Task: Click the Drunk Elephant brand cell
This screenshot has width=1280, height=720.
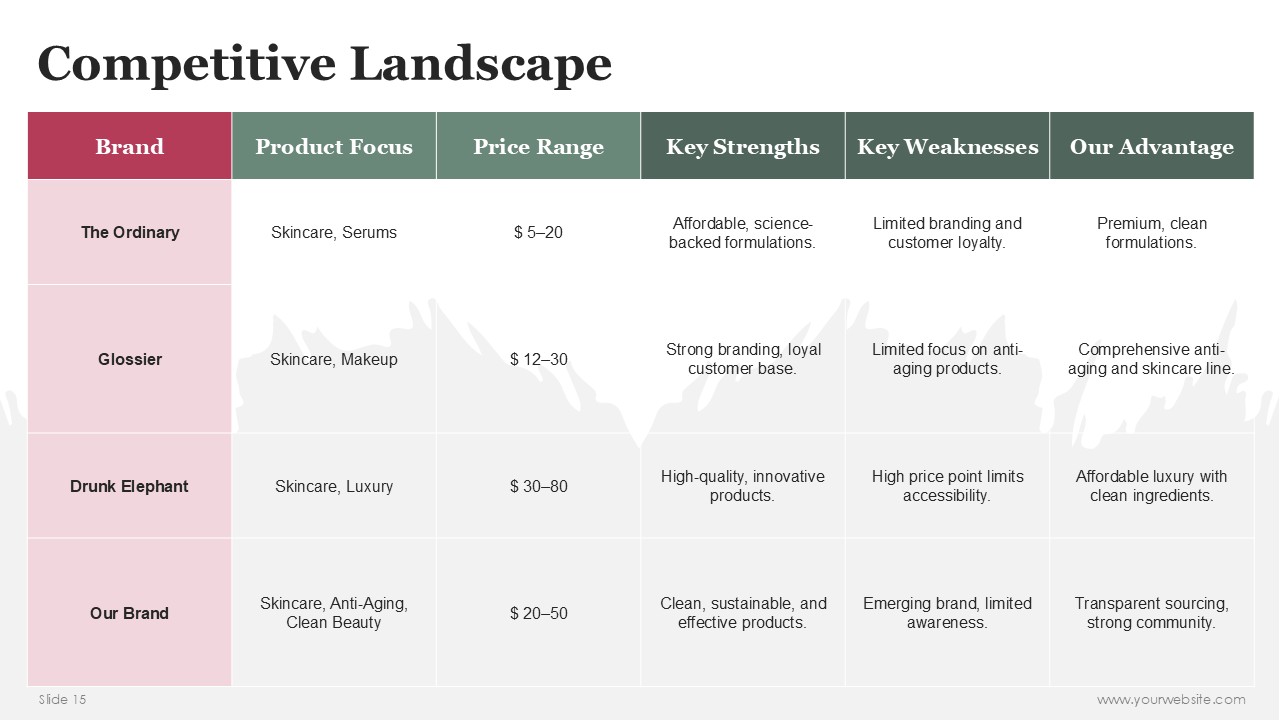Action: [130, 486]
